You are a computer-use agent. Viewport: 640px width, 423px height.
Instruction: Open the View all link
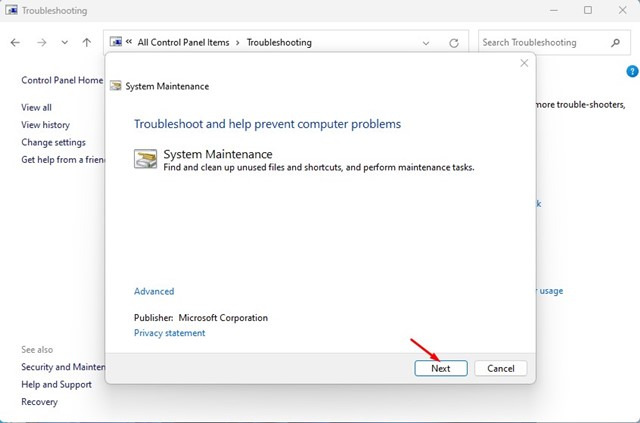pos(36,107)
